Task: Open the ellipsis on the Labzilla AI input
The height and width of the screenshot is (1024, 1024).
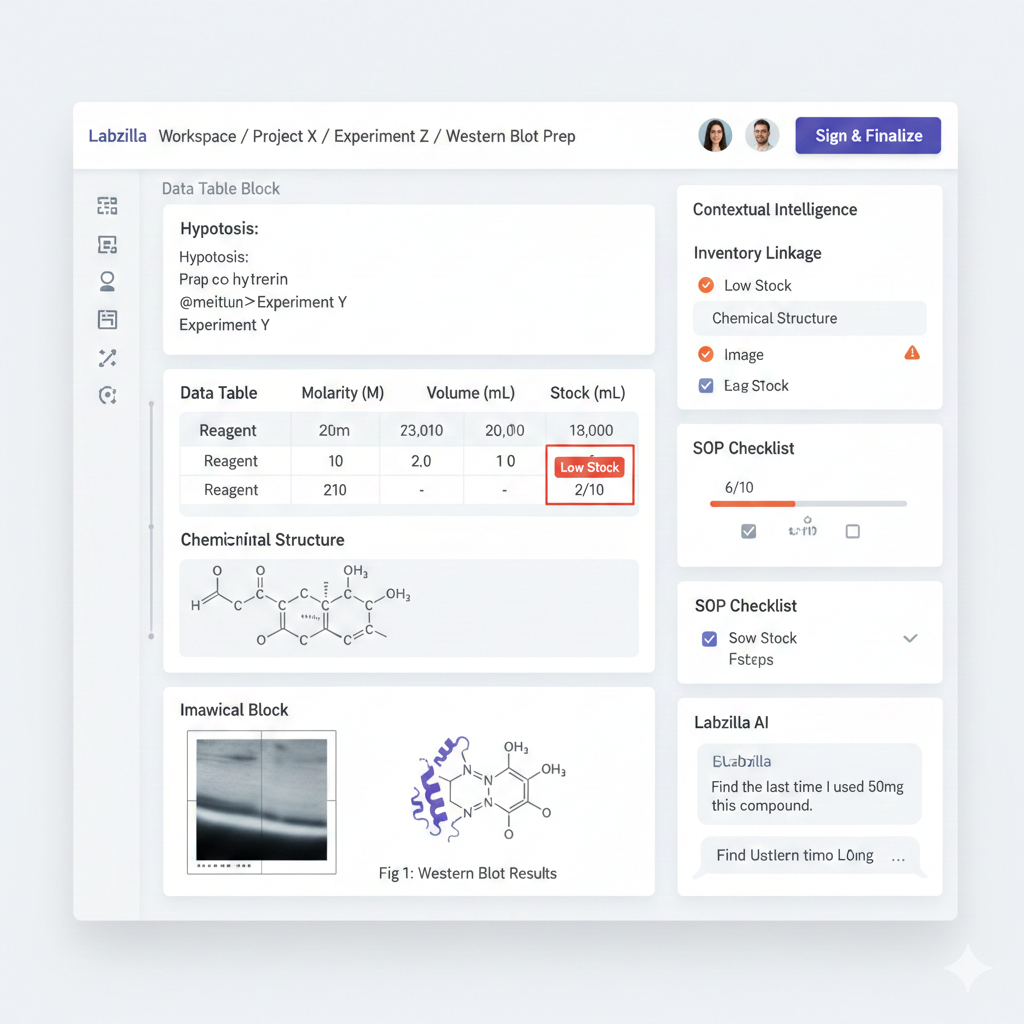Action: [x=898, y=856]
